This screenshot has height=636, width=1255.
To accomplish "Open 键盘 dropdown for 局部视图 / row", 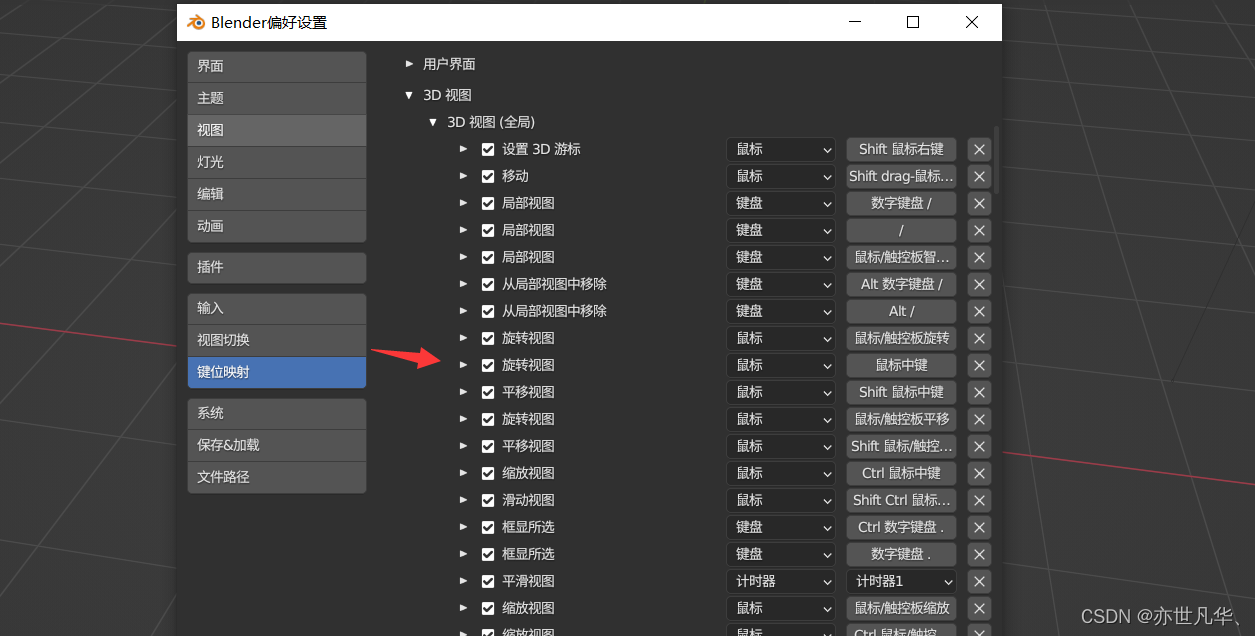I will [781, 230].
